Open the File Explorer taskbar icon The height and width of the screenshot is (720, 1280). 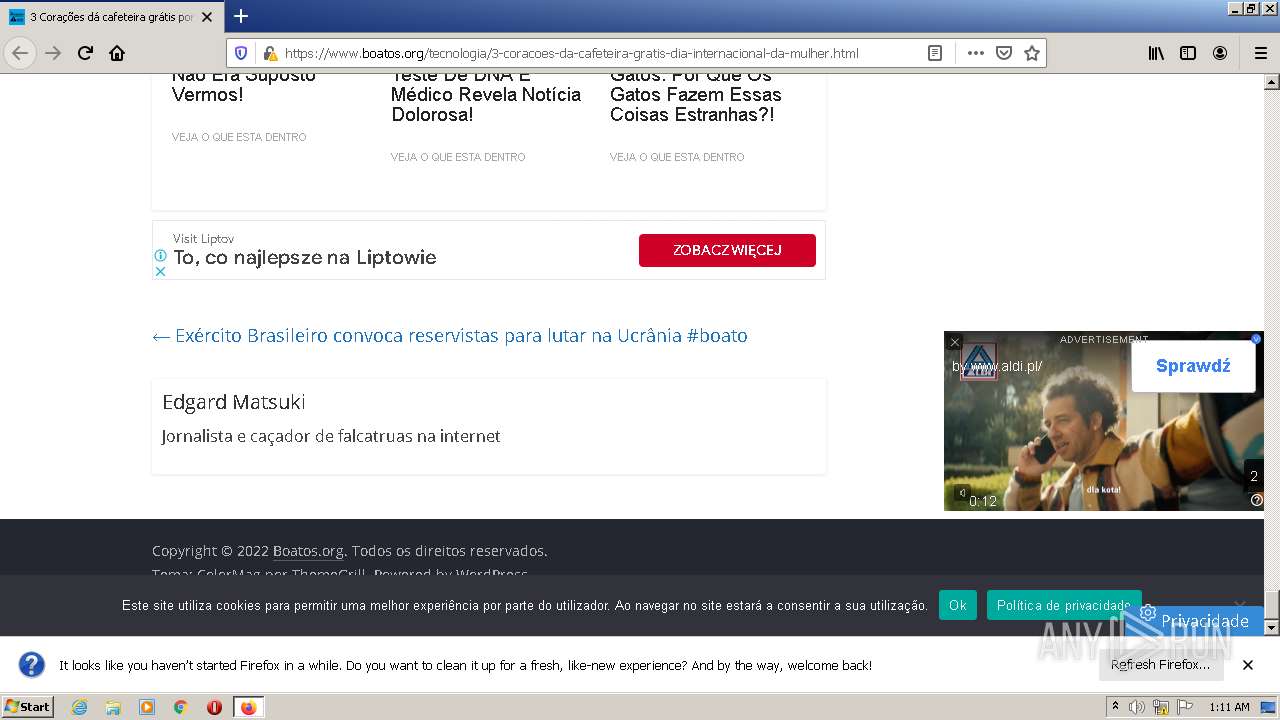tap(113, 707)
